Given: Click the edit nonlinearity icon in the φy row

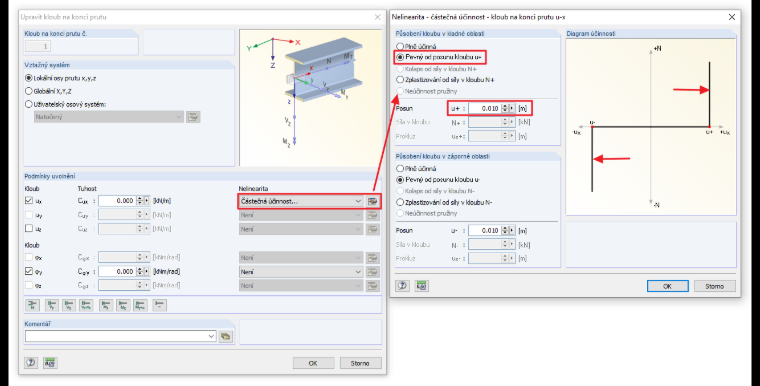Looking at the screenshot, I should click(x=372, y=272).
